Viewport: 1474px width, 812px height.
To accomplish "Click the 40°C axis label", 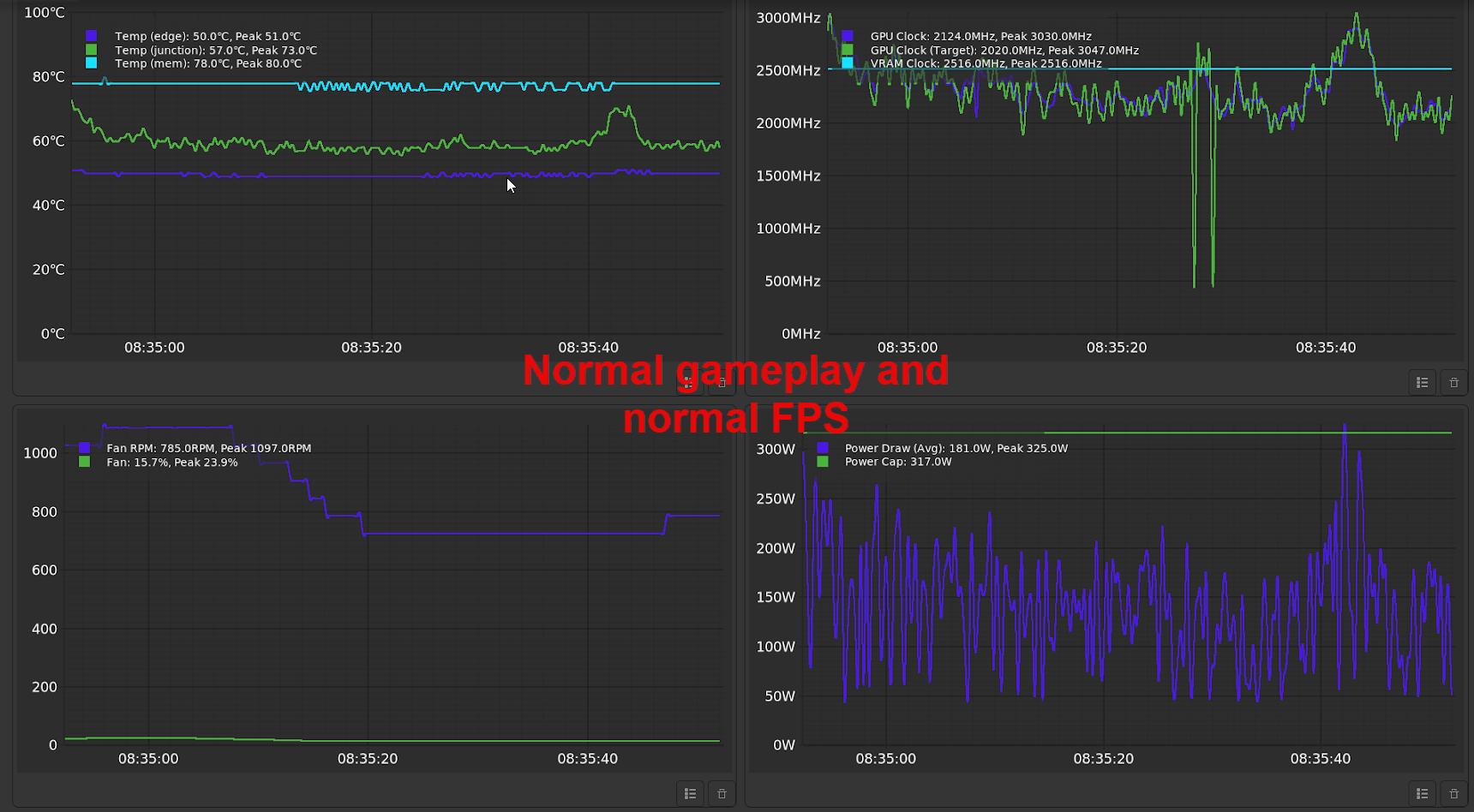I will coord(49,206).
